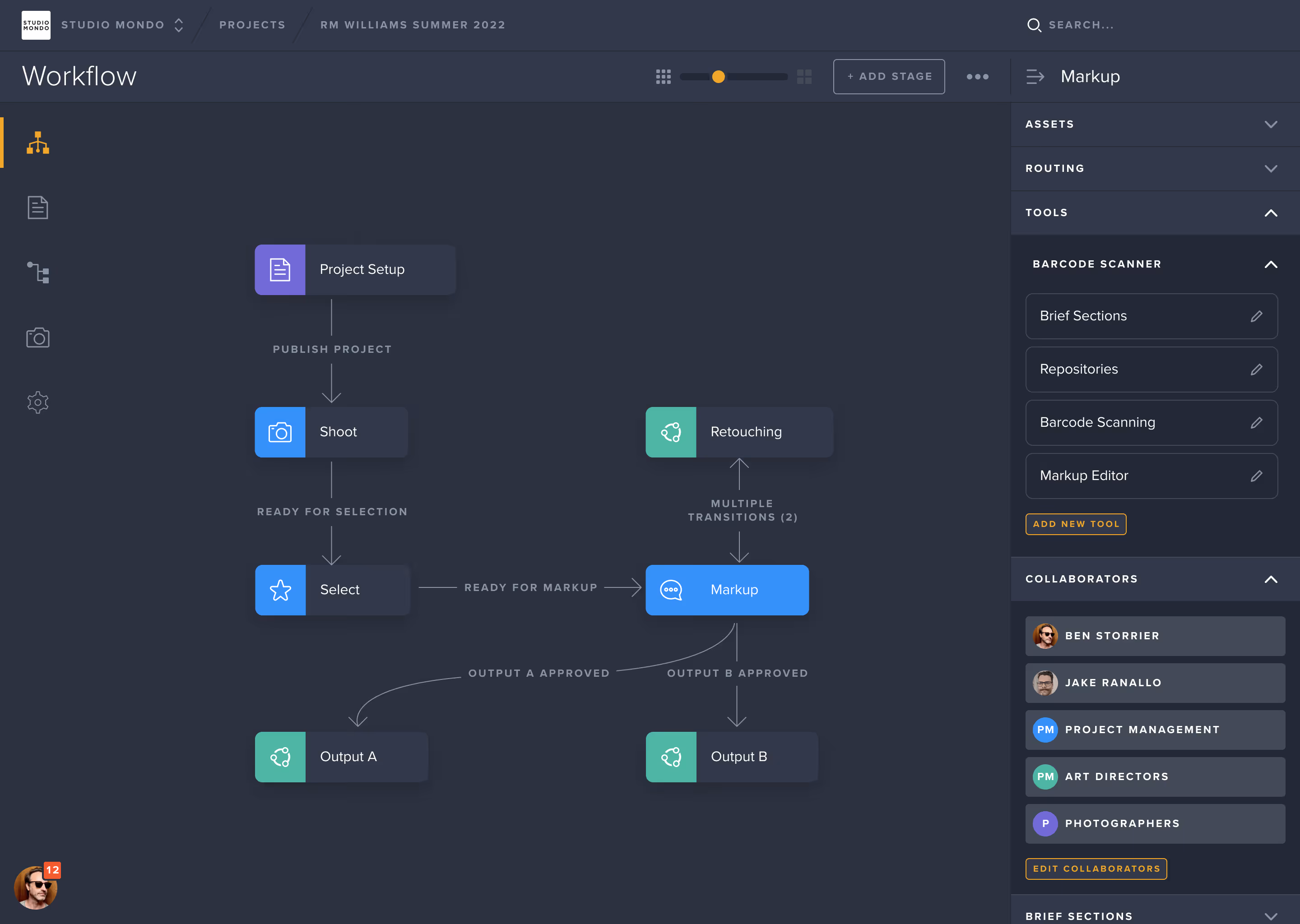The image size is (1300, 924).
Task: Click the tree hierarchy sidebar icon
Action: click(37, 273)
